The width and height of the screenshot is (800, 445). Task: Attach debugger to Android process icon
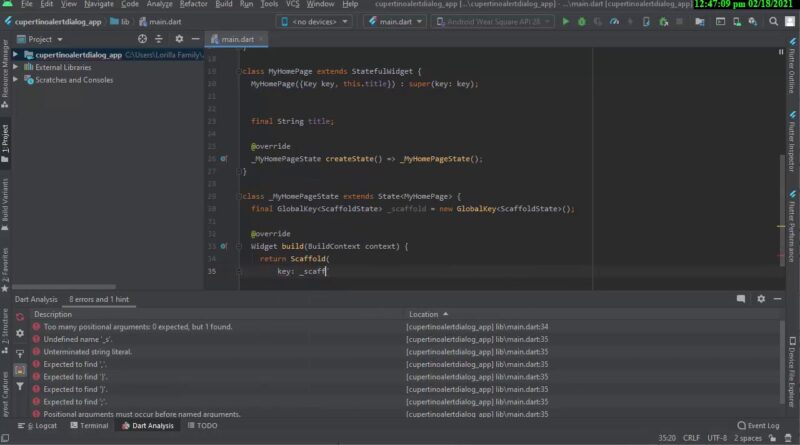coord(663,21)
